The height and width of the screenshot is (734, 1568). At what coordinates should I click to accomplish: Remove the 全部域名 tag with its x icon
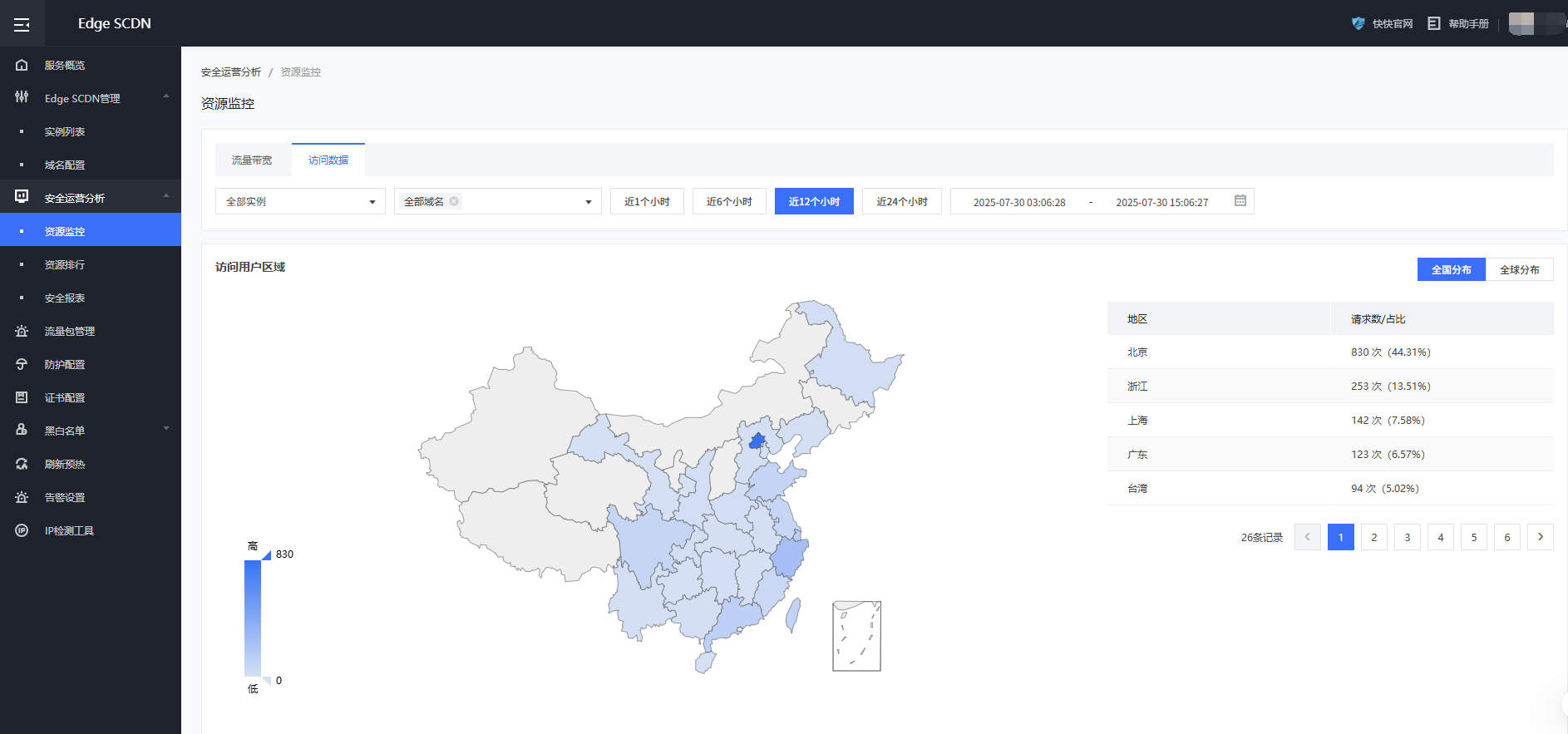coord(454,201)
